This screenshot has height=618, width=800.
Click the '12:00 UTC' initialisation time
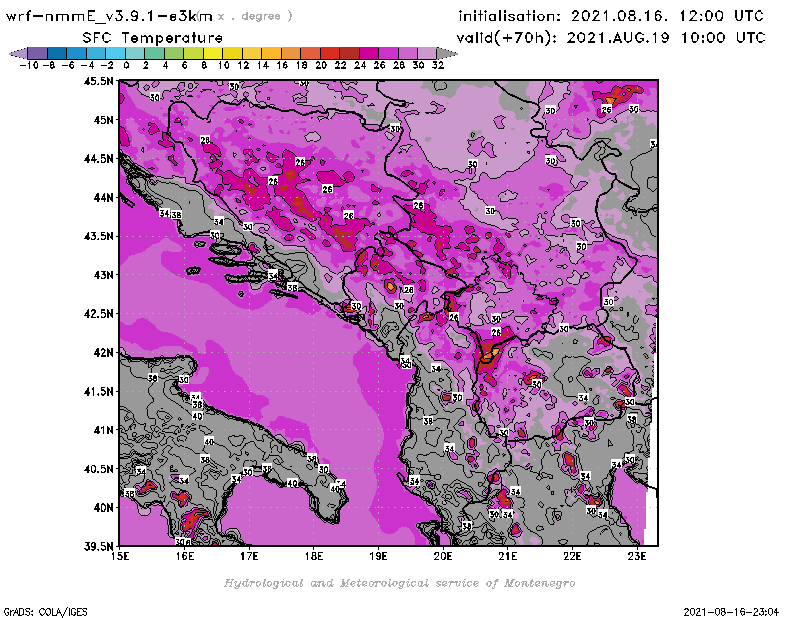coord(721,16)
